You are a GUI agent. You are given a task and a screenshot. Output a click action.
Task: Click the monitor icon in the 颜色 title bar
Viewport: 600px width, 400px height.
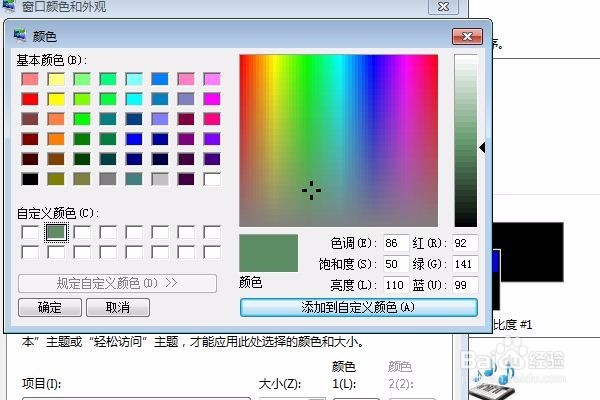(20, 36)
